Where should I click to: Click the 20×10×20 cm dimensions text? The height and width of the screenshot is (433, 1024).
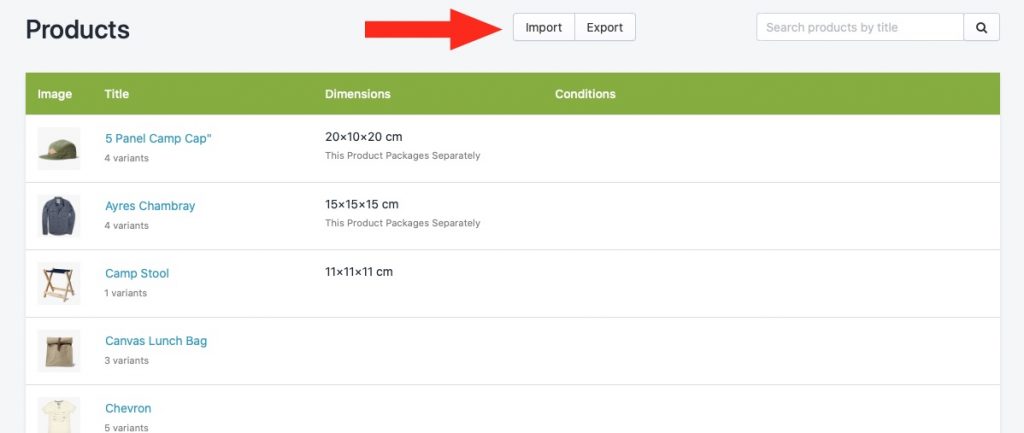364,137
